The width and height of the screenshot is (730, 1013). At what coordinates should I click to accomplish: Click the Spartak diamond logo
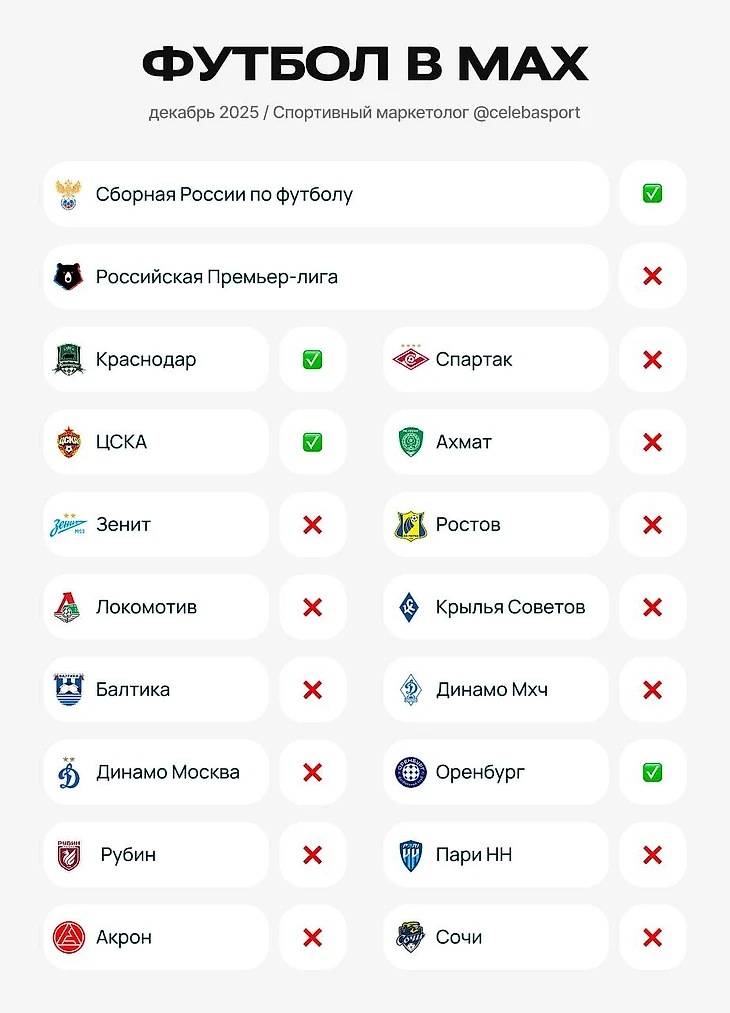coord(410,359)
